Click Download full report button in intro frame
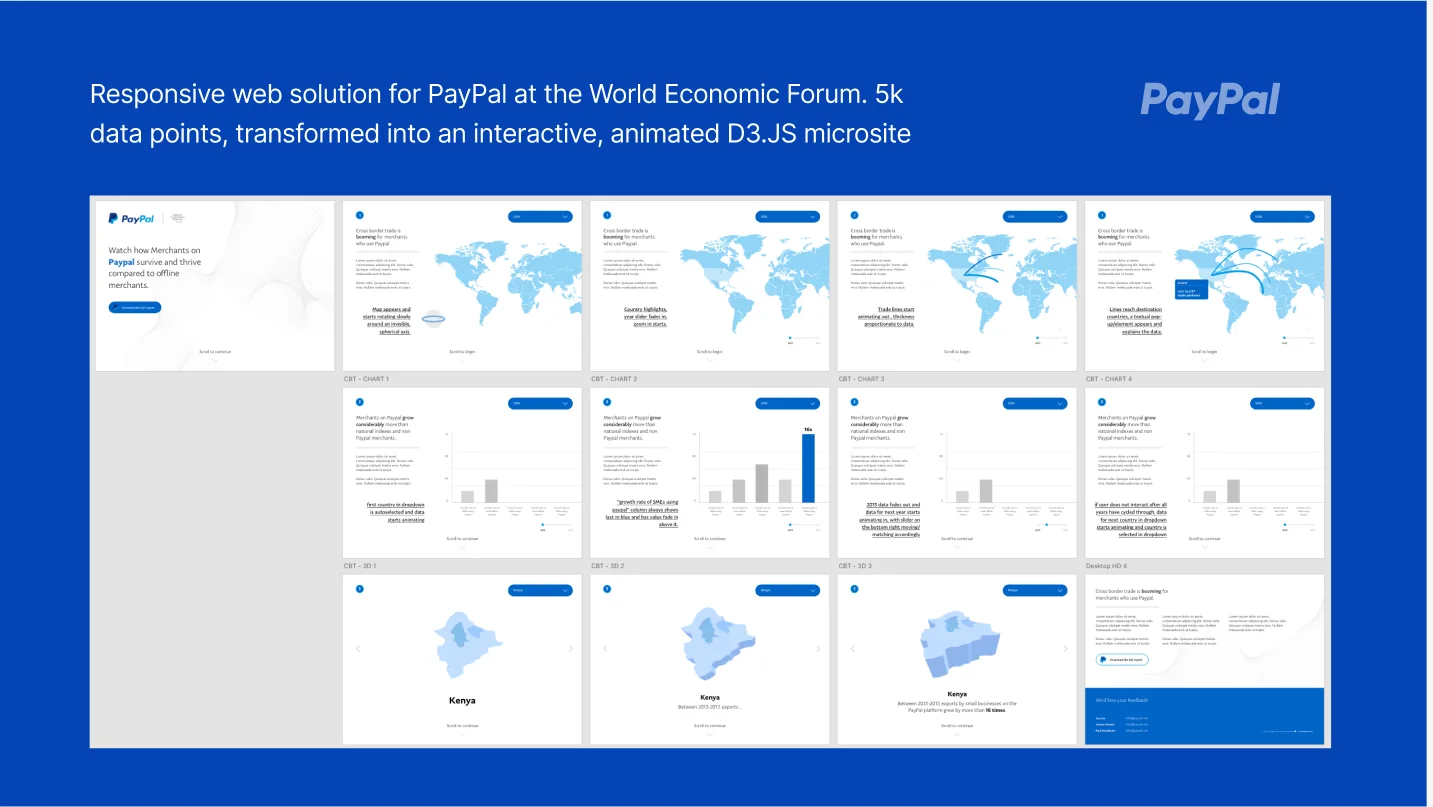This screenshot has width=1433, height=807. click(135, 307)
